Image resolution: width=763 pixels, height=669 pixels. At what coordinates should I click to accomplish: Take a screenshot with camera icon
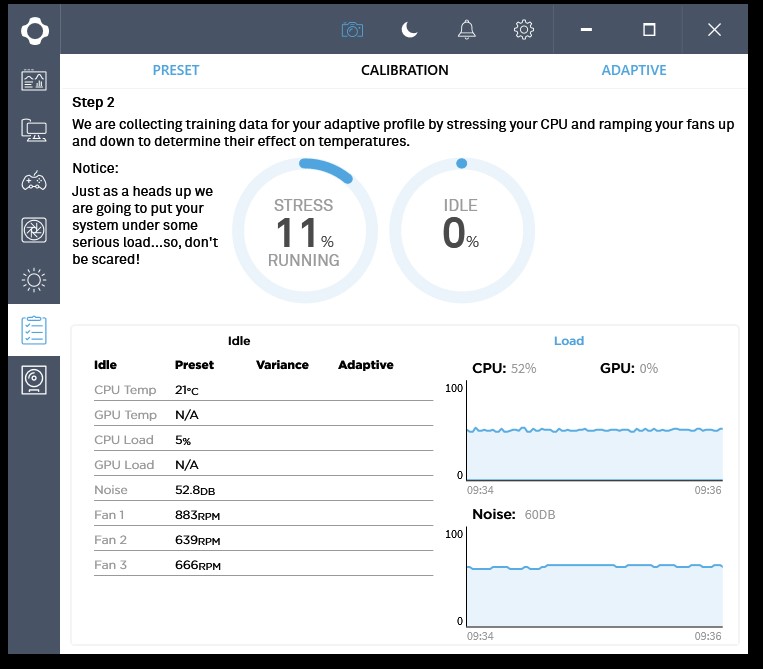pyautogui.click(x=352, y=30)
